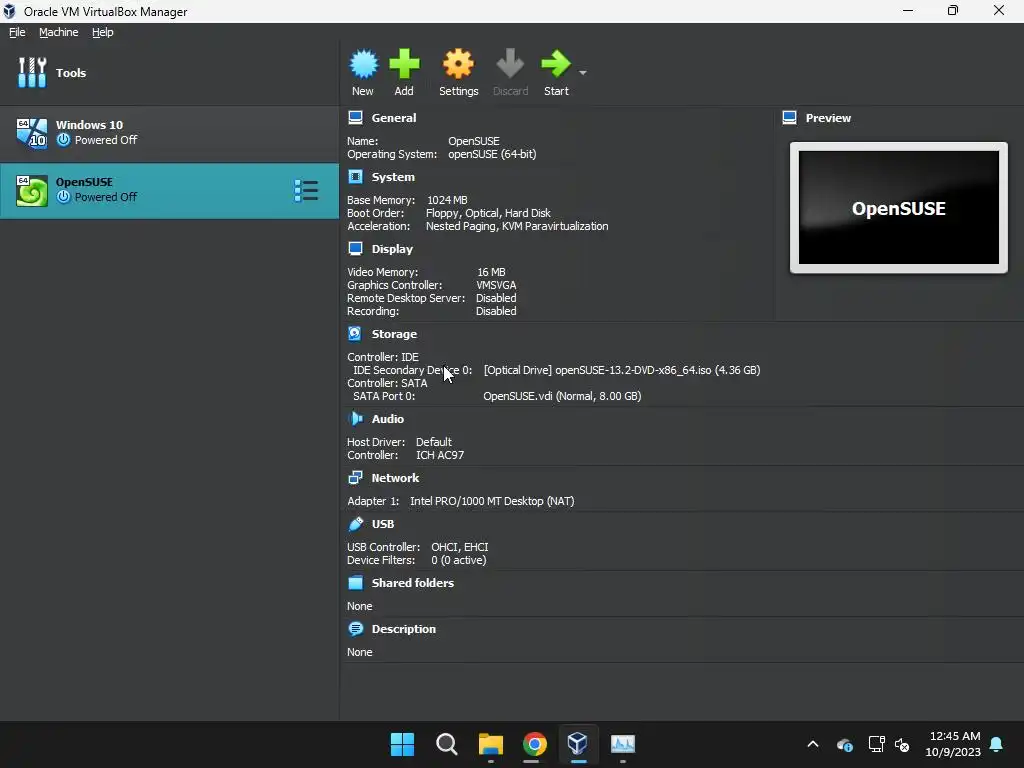Show hidden system tray icons
The image size is (1024, 768).
[x=813, y=744]
